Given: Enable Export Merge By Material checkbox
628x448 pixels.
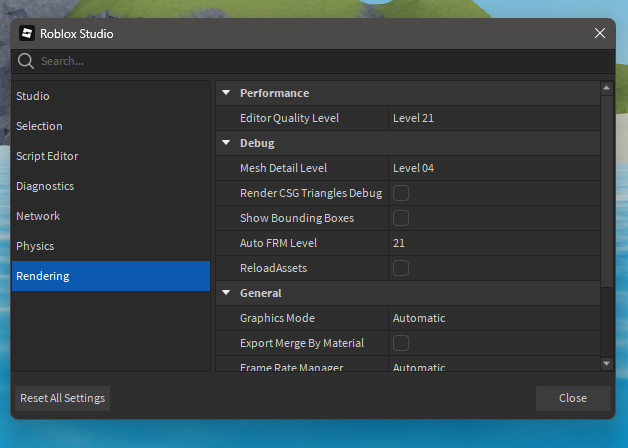Looking at the screenshot, I should [401, 343].
